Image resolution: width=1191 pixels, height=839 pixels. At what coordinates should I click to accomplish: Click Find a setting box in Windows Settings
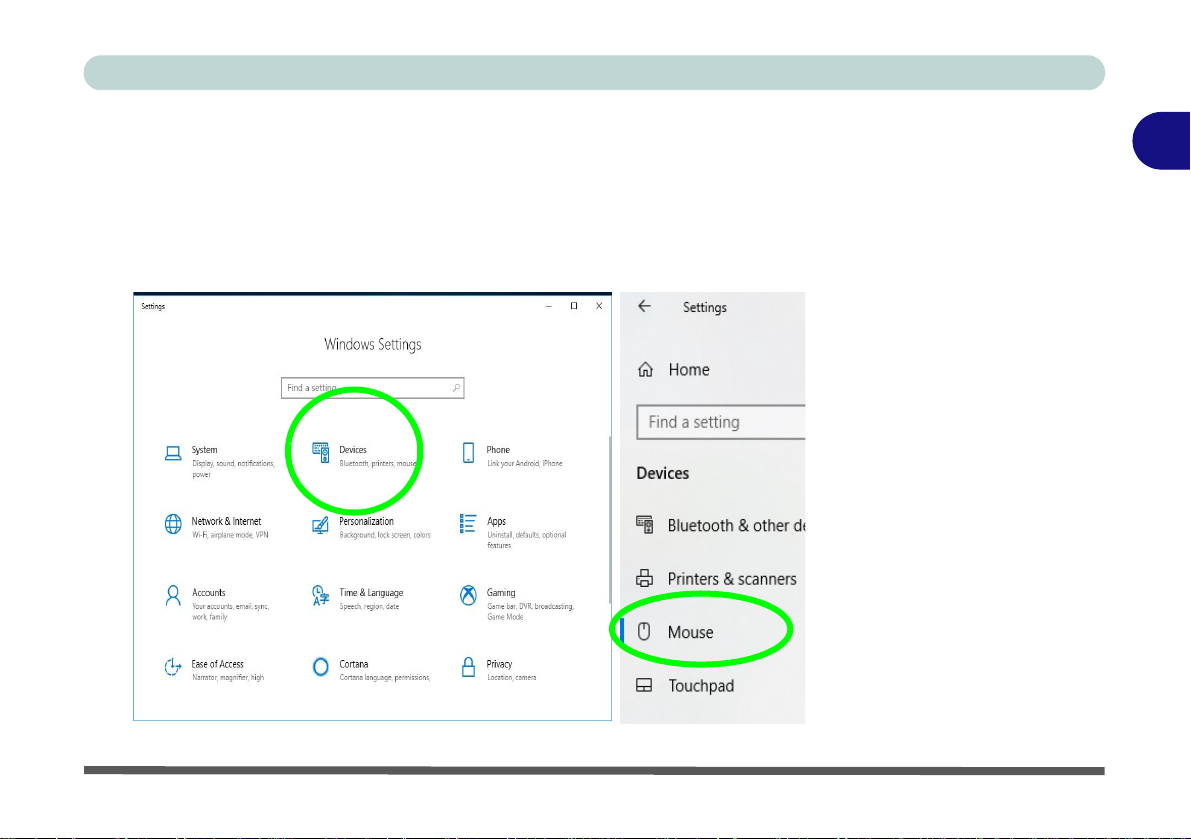coord(372,388)
